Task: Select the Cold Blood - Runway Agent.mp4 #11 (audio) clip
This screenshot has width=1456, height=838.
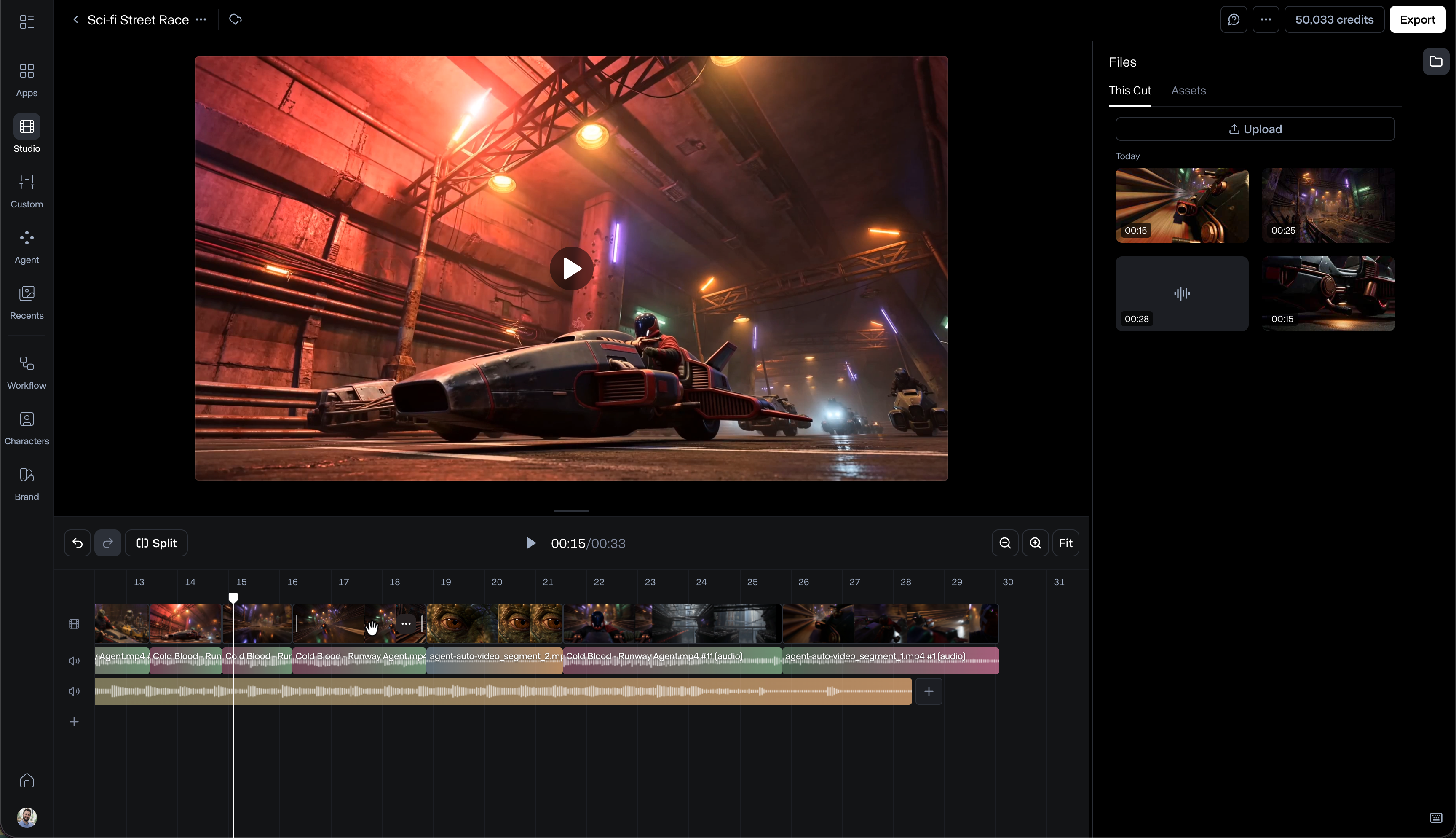Action: click(x=672, y=661)
